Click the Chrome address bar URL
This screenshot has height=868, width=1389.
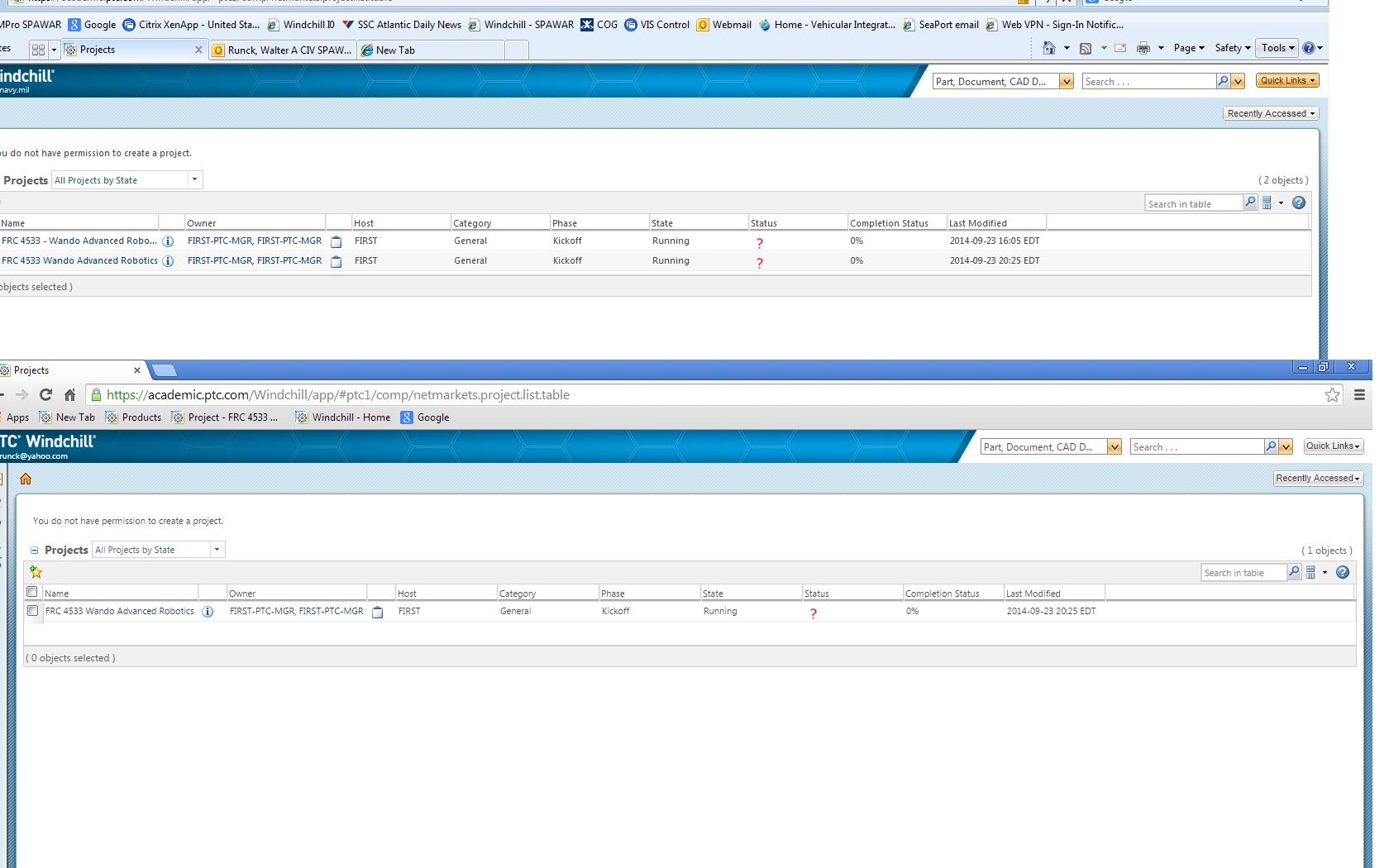[x=338, y=395]
